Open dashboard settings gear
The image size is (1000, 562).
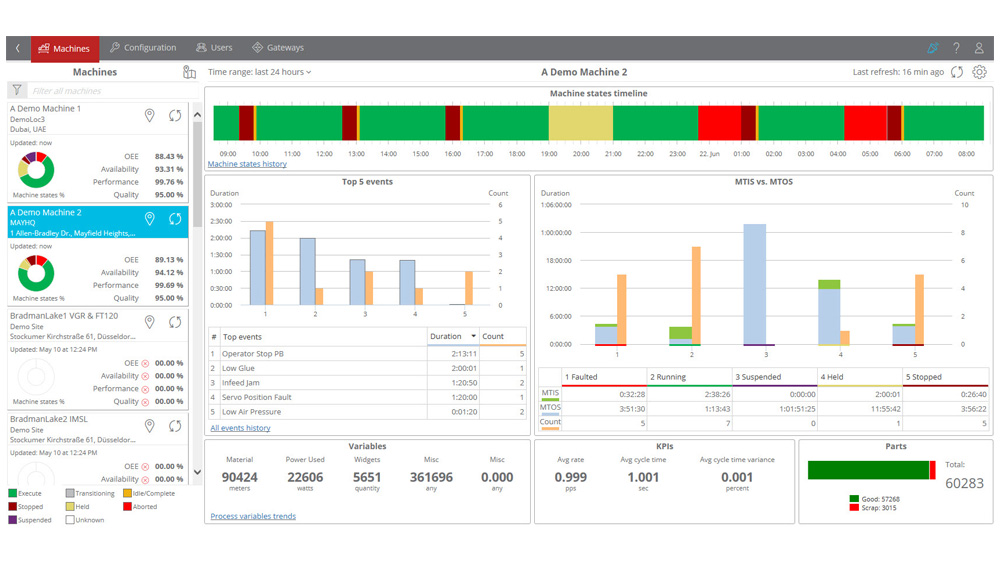coord(979,72)
